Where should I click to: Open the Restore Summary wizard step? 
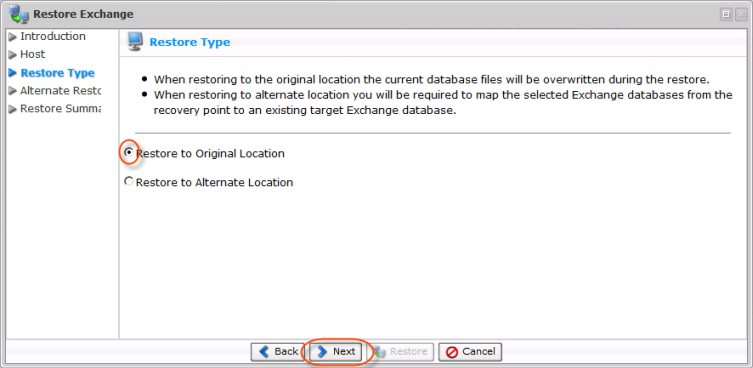pos(60,109)
